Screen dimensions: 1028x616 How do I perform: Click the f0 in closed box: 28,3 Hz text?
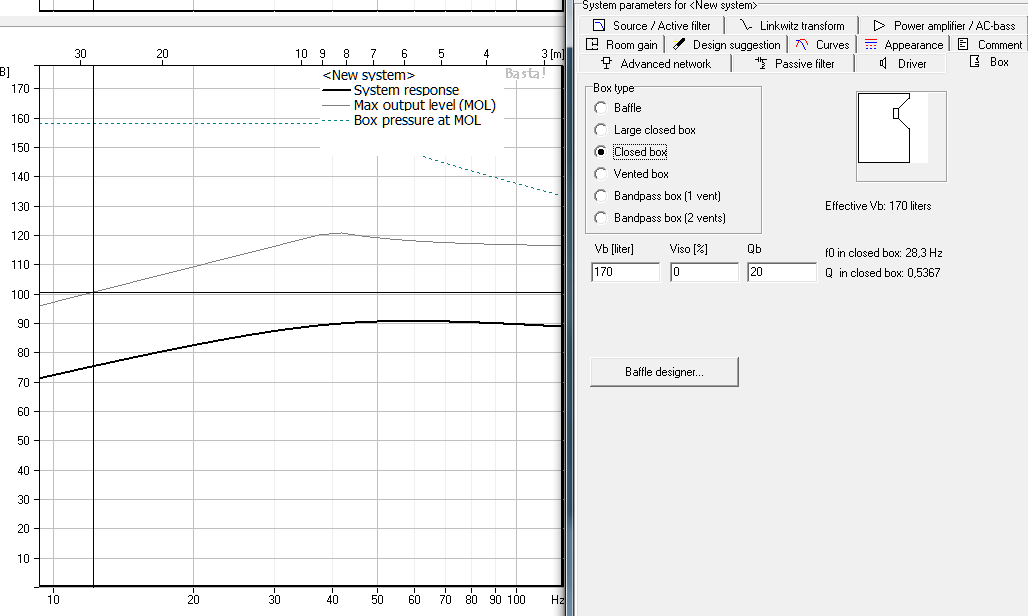point(883,253)
